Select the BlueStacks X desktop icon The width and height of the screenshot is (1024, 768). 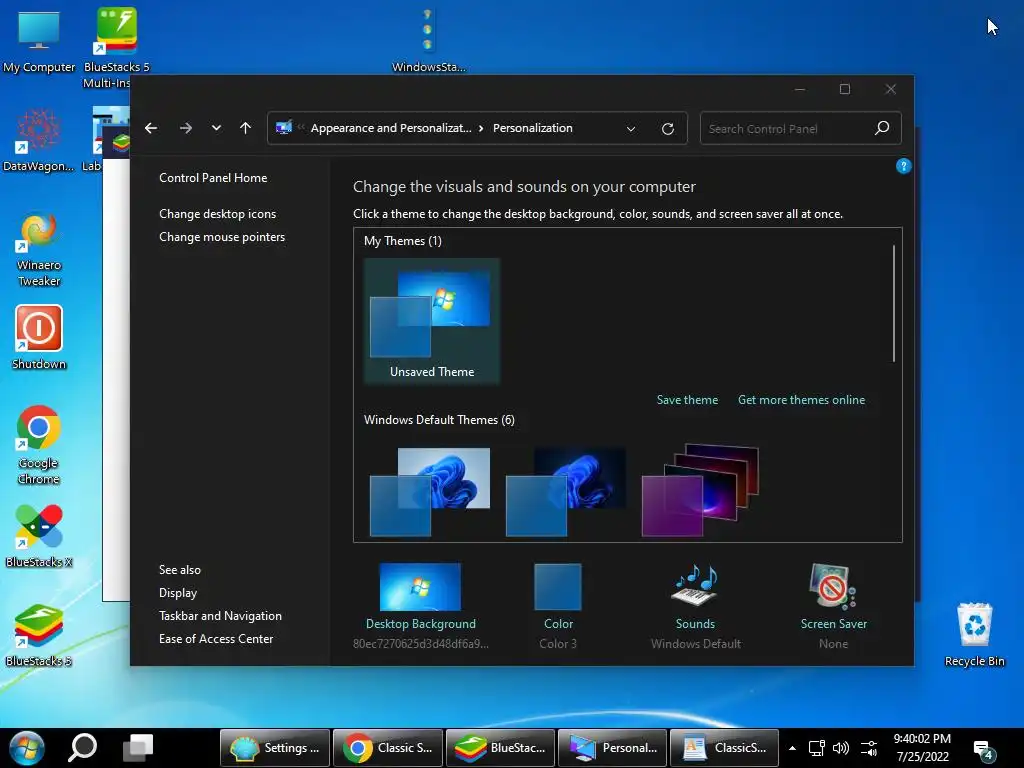39,536
